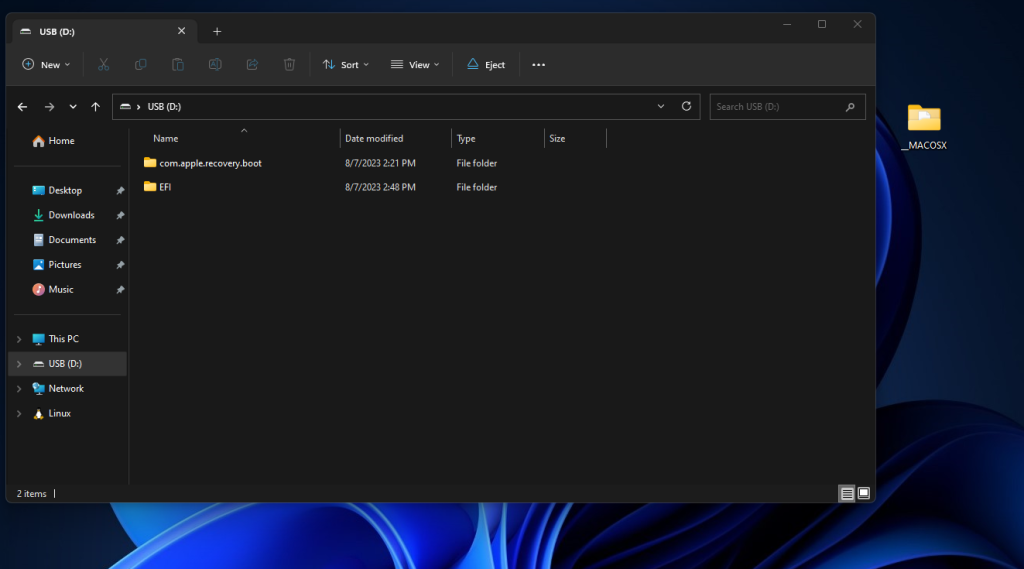The width and height of the screenshot is (1024, 569).
Task: Eject the USB drive
Action: click(486, 65)
